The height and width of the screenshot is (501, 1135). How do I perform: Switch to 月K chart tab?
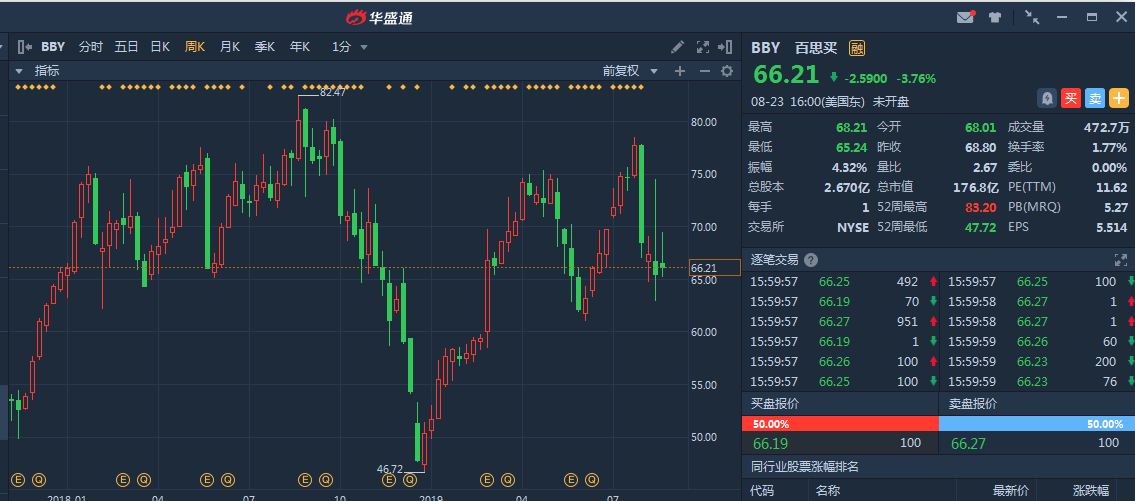pos(229,47)
